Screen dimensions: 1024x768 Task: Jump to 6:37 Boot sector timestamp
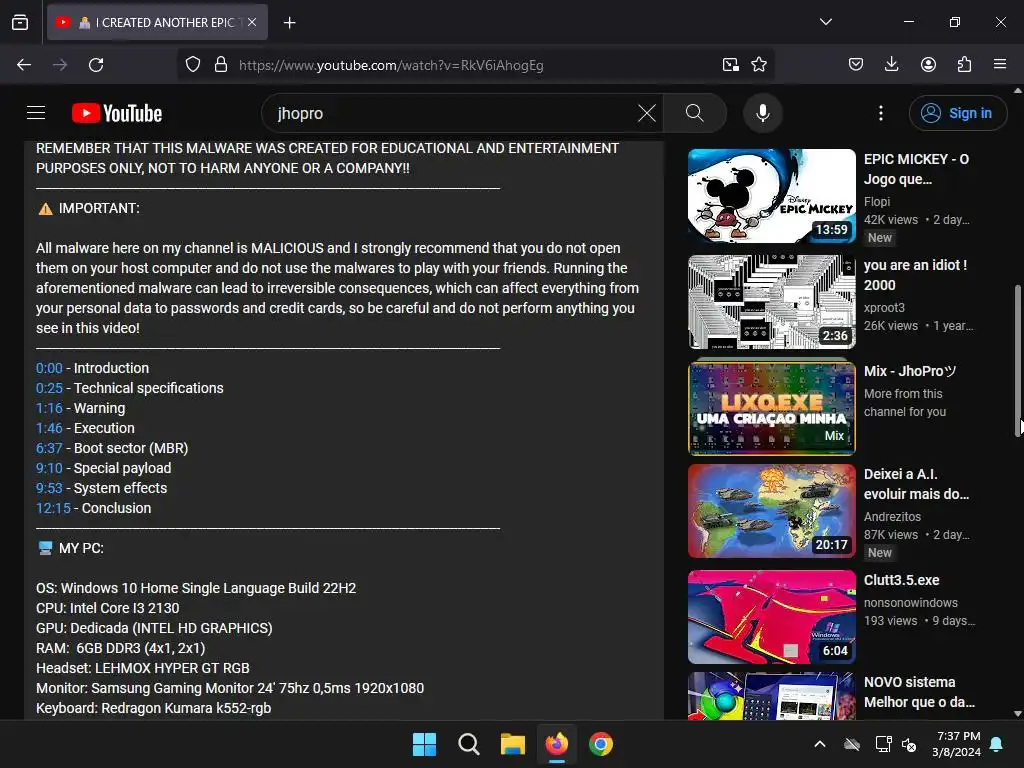49,448
